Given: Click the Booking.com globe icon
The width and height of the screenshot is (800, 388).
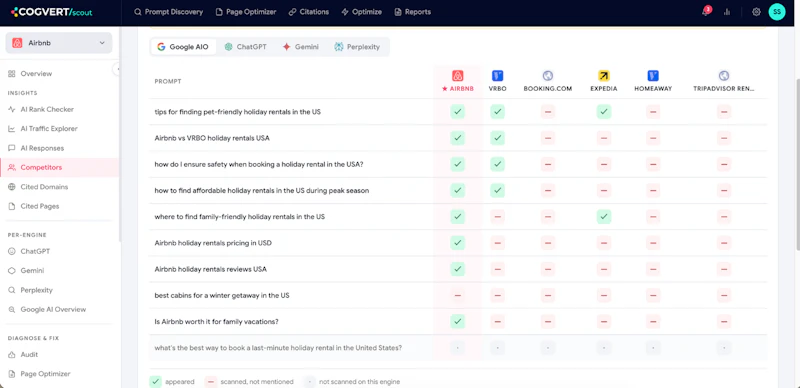Looking at the screenshot, I should point(548,76).
